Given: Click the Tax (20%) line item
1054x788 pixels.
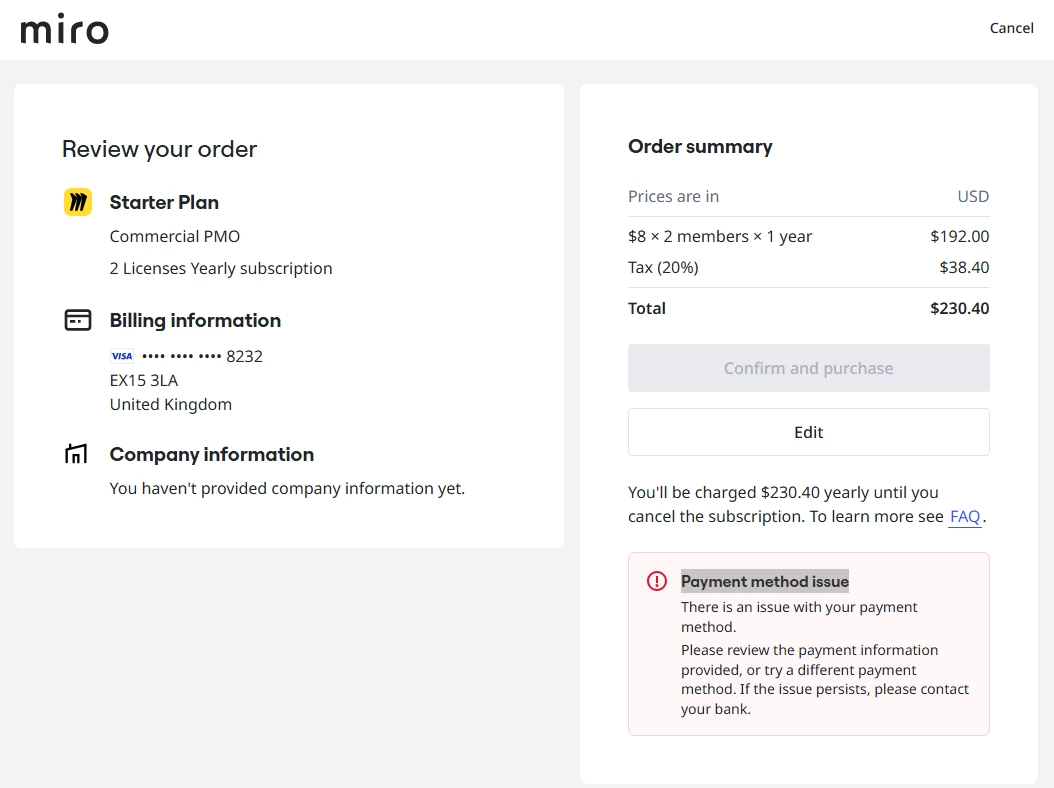Looking at the screenshot, I should point(663,267).
